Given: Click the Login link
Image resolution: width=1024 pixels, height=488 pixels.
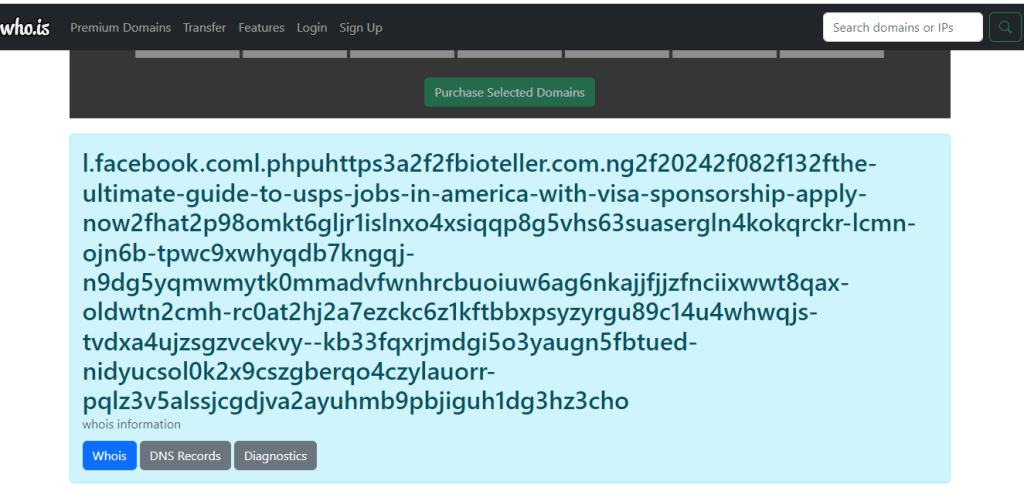Looking at the screenshot, I should click(311, 28).
